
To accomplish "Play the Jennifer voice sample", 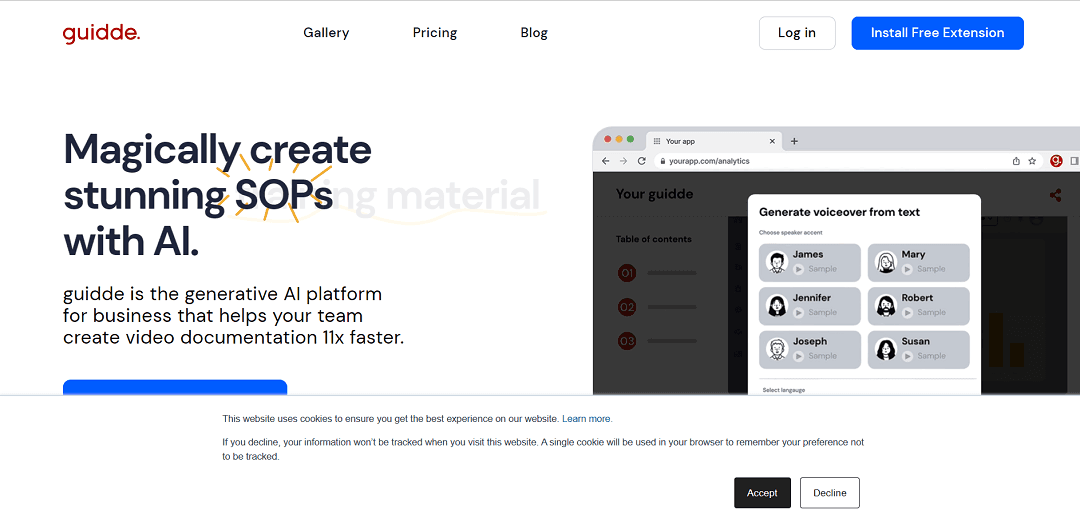I will [x=799, y=313].
